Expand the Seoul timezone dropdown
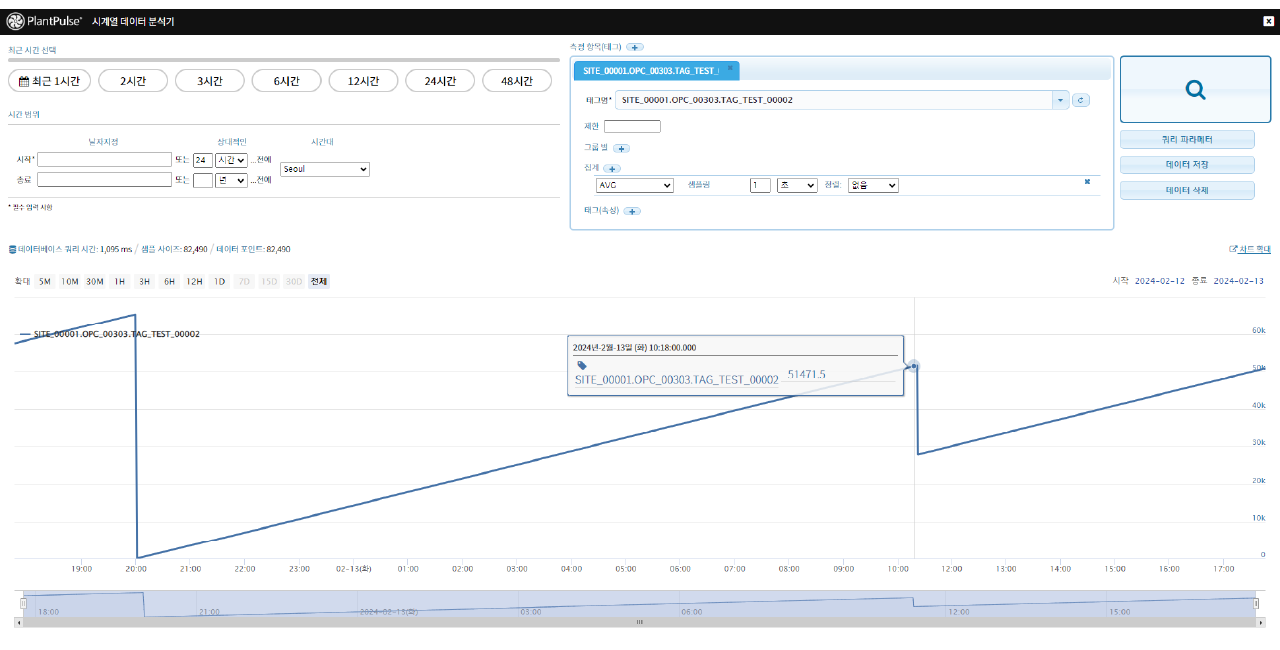 (x=325, y=170)
